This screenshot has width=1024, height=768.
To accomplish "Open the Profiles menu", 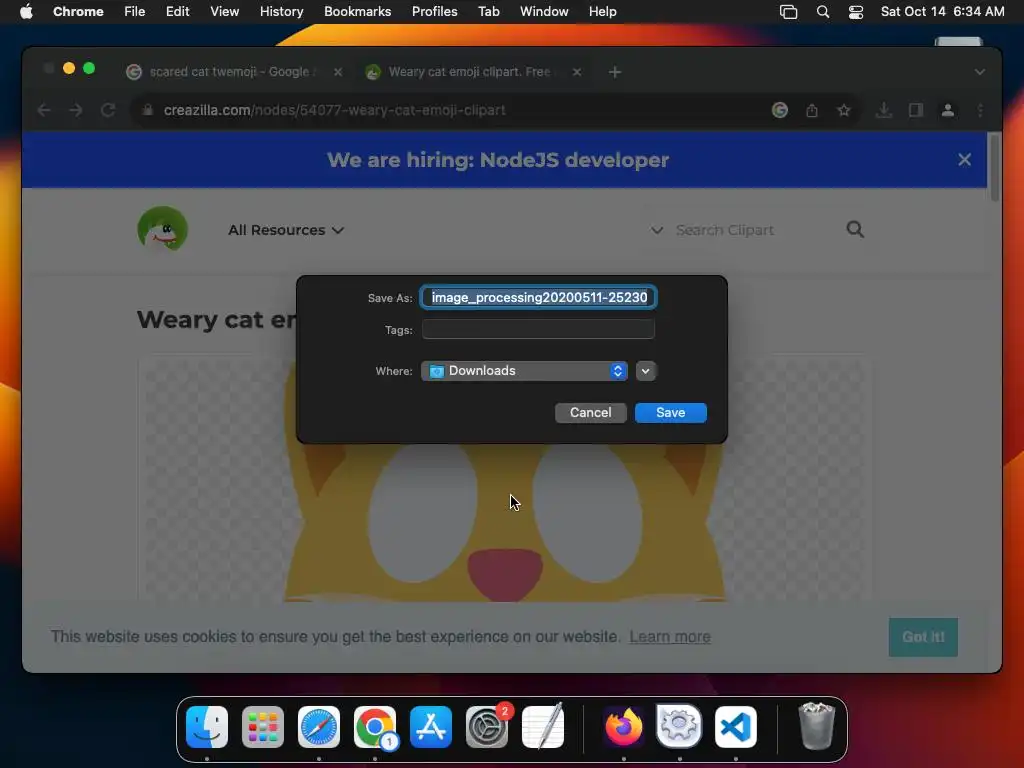I will (x=434, y=12).
